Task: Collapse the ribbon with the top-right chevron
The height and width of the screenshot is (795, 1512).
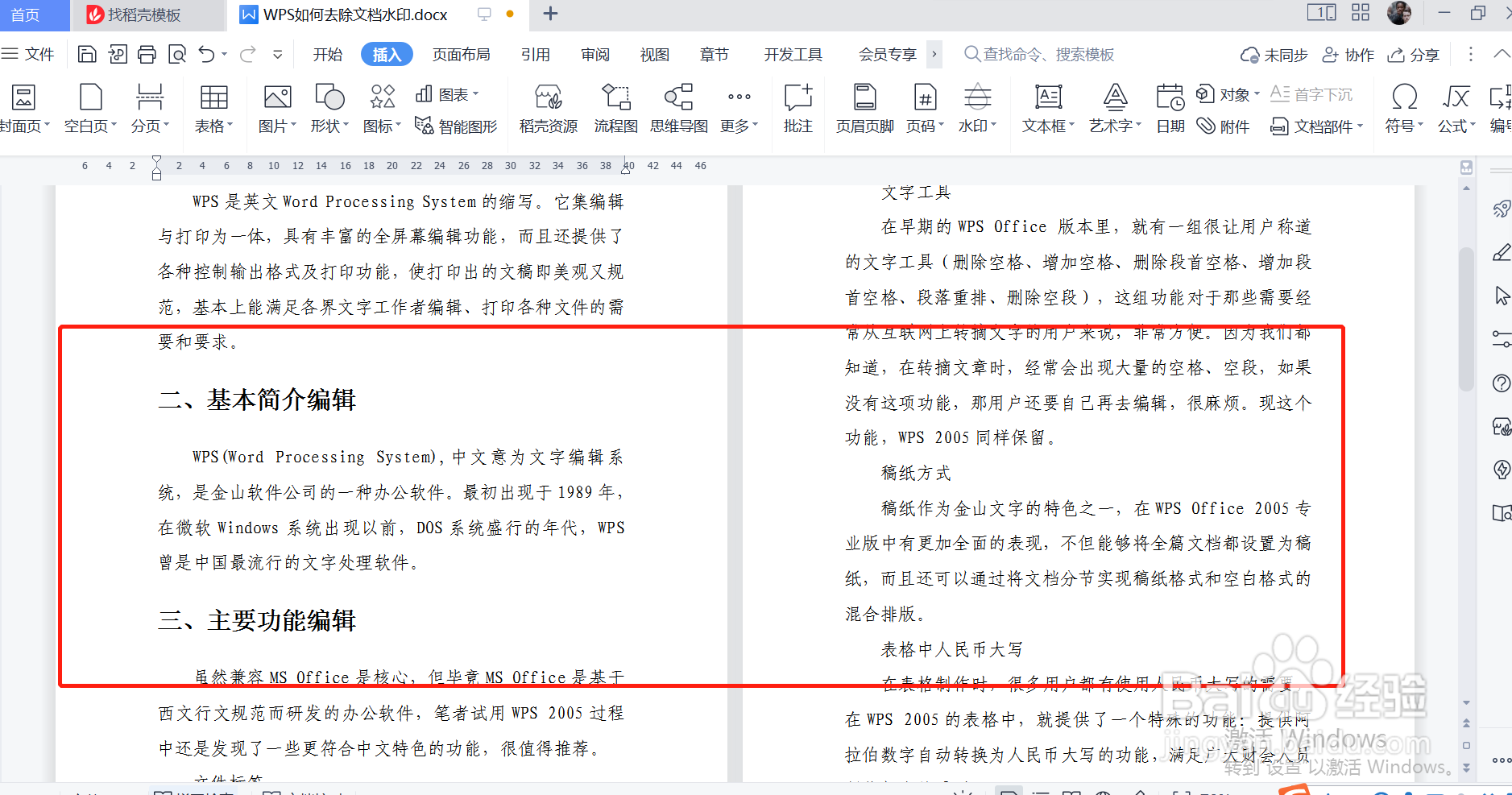Action: coord(1502,54)
